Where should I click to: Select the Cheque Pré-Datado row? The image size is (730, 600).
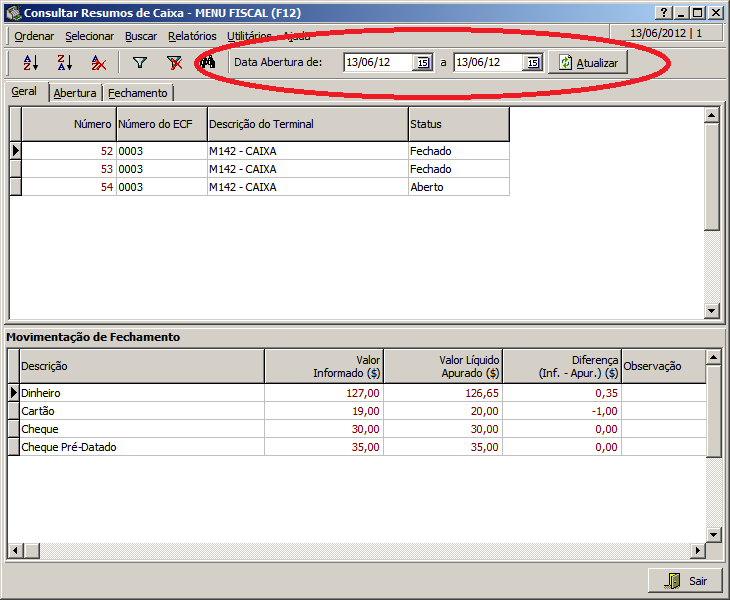[x=140, y=447]
